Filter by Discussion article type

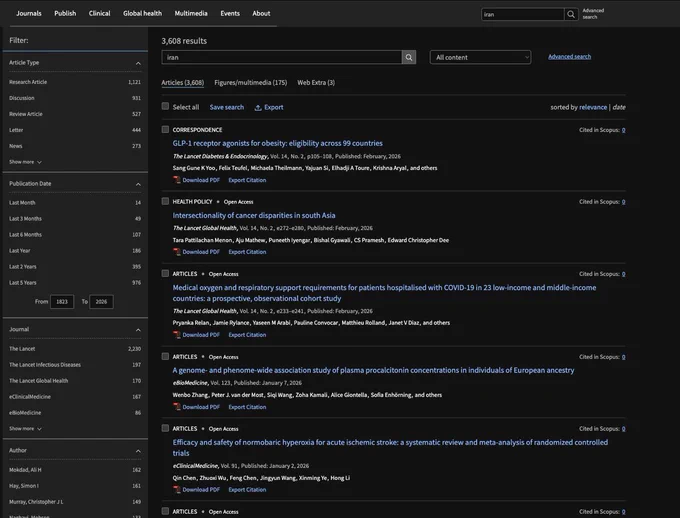click(75, 98)
